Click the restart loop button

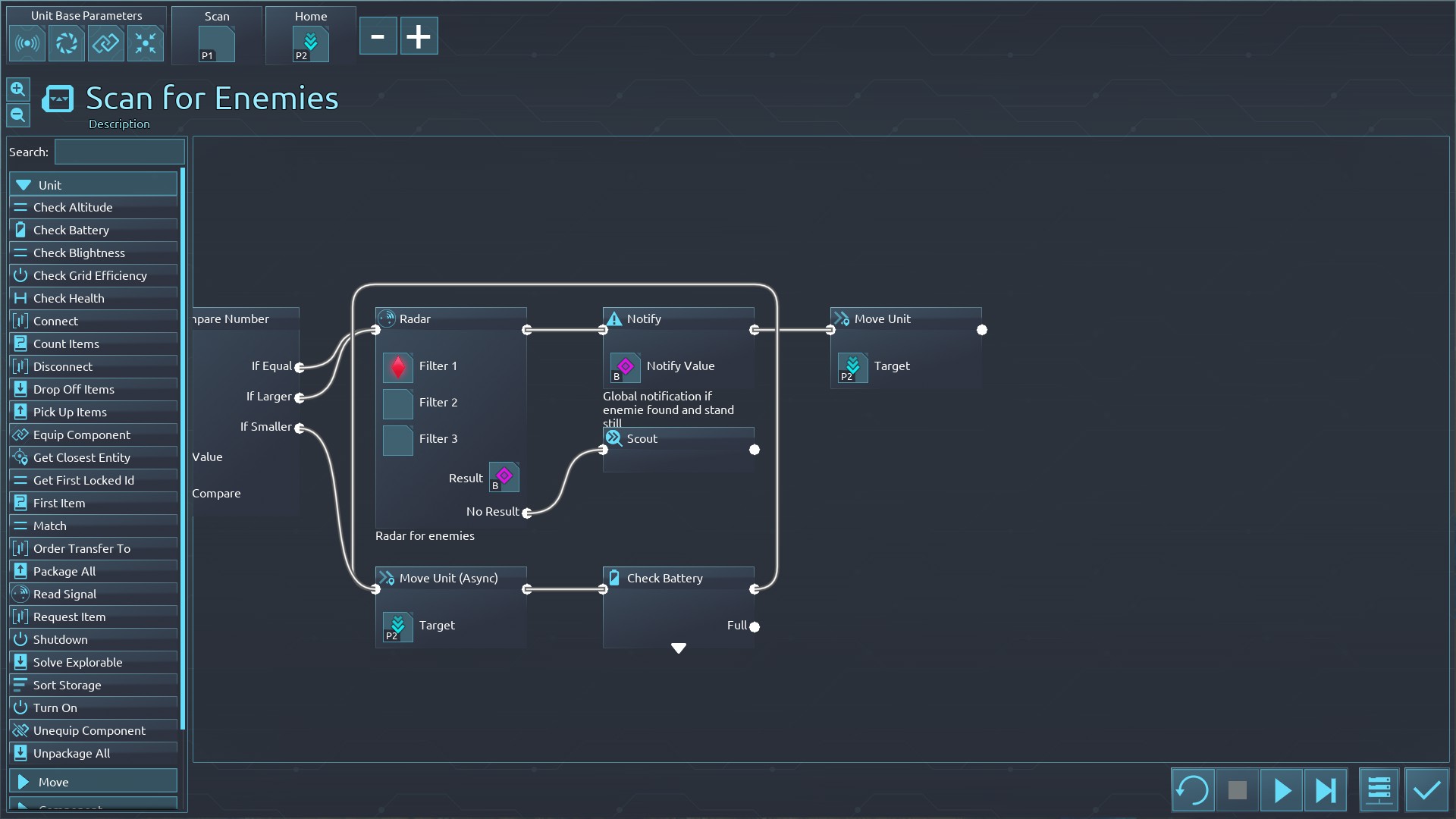click(x=1192, y=790)
